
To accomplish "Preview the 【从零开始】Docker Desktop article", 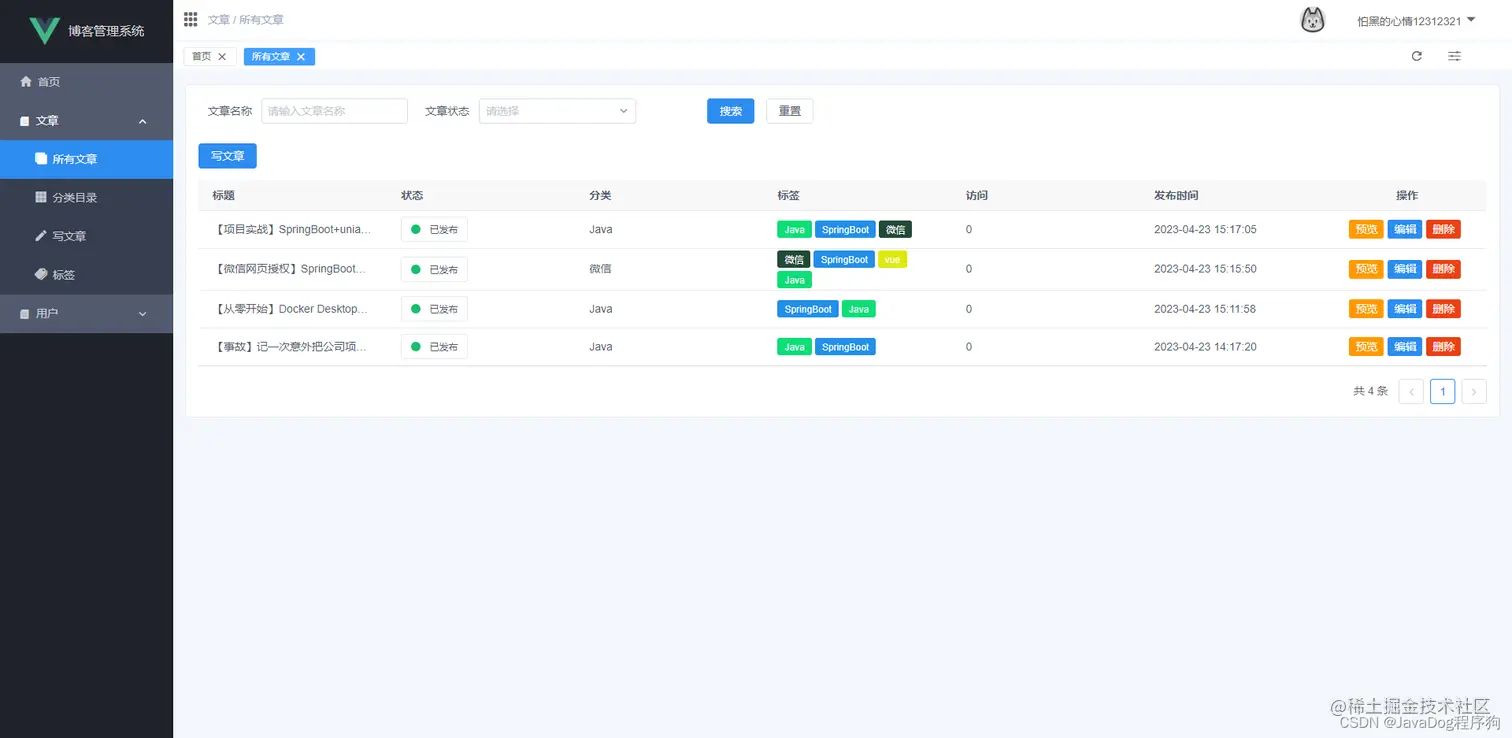I will pos(1366,309).
